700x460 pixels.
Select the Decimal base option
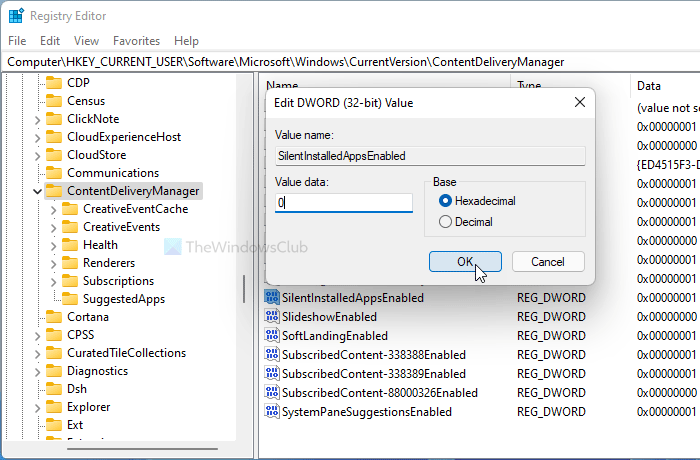(x=445, y=221)
